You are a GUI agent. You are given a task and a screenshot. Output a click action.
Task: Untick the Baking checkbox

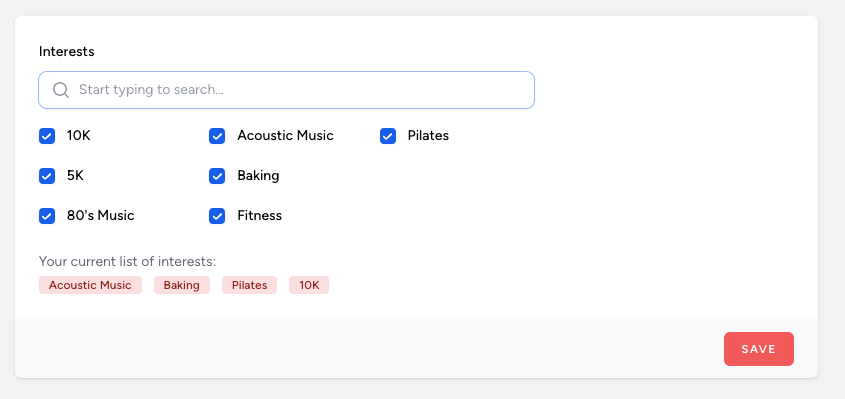[x=217, y=176]
